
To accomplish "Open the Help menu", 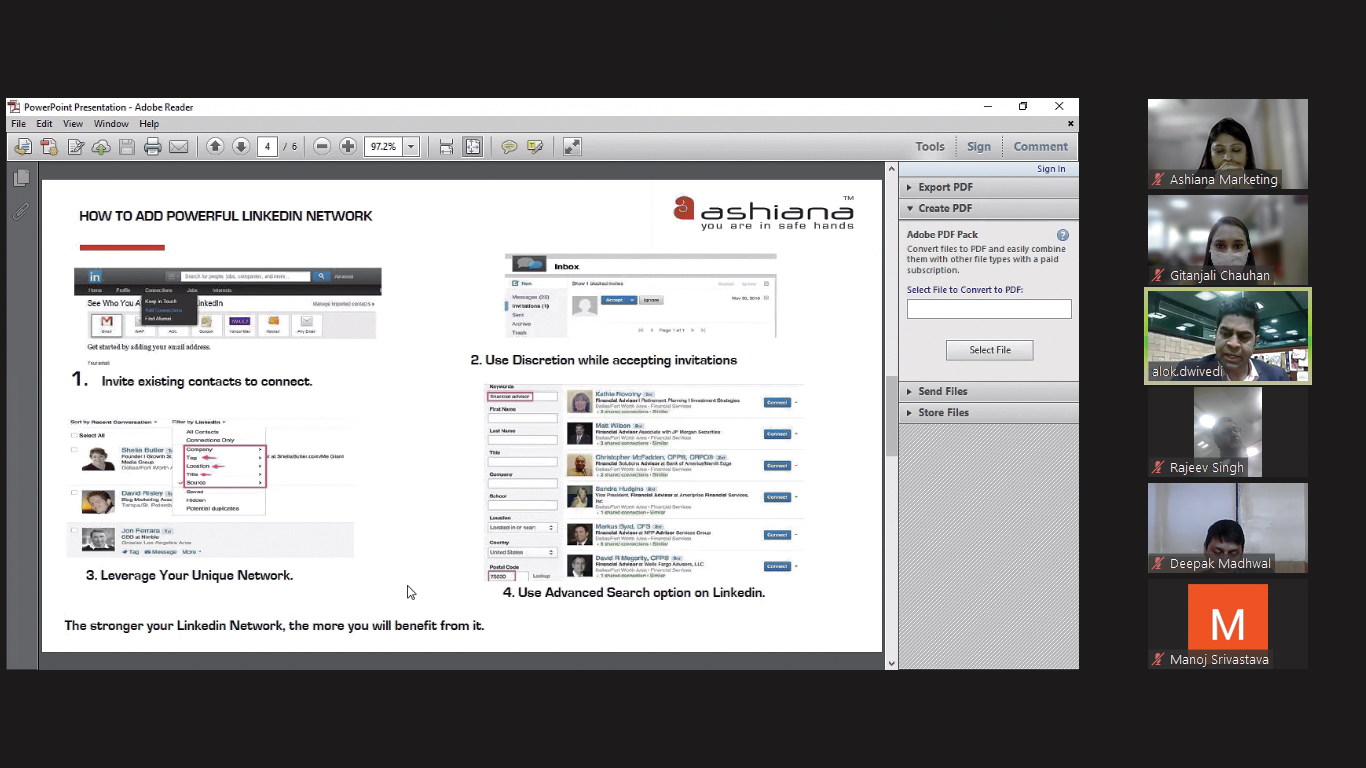I will (149, 124).
